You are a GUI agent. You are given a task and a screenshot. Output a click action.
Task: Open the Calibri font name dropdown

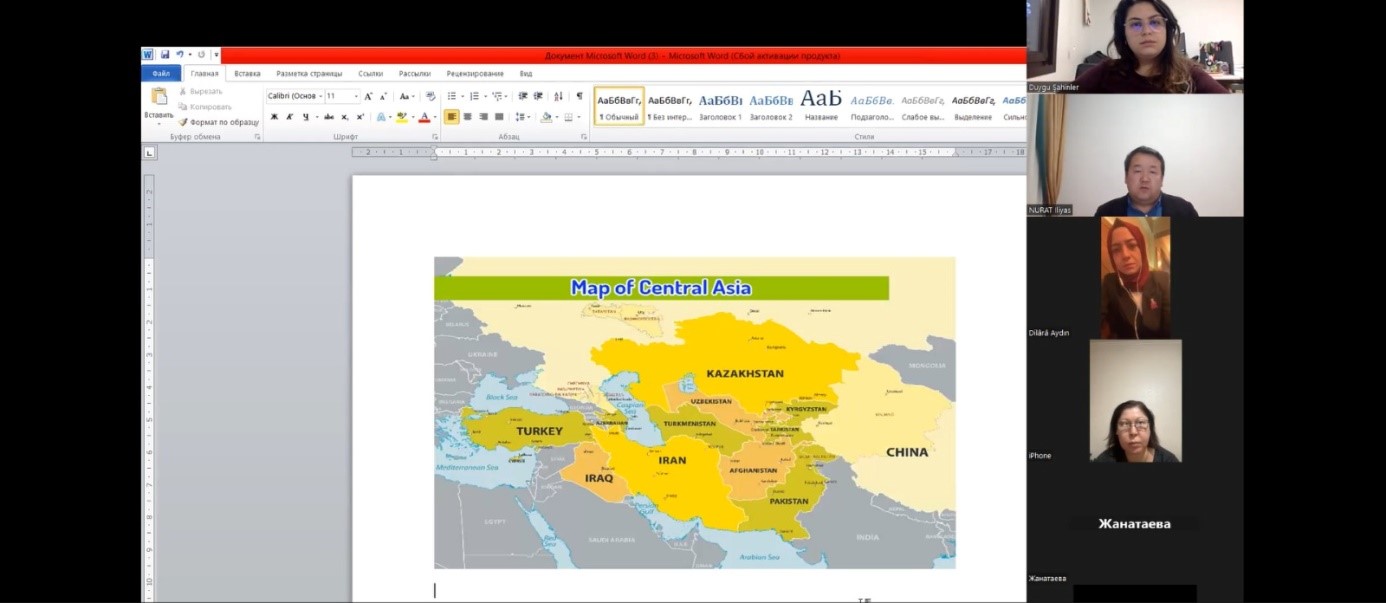[319, 96]
